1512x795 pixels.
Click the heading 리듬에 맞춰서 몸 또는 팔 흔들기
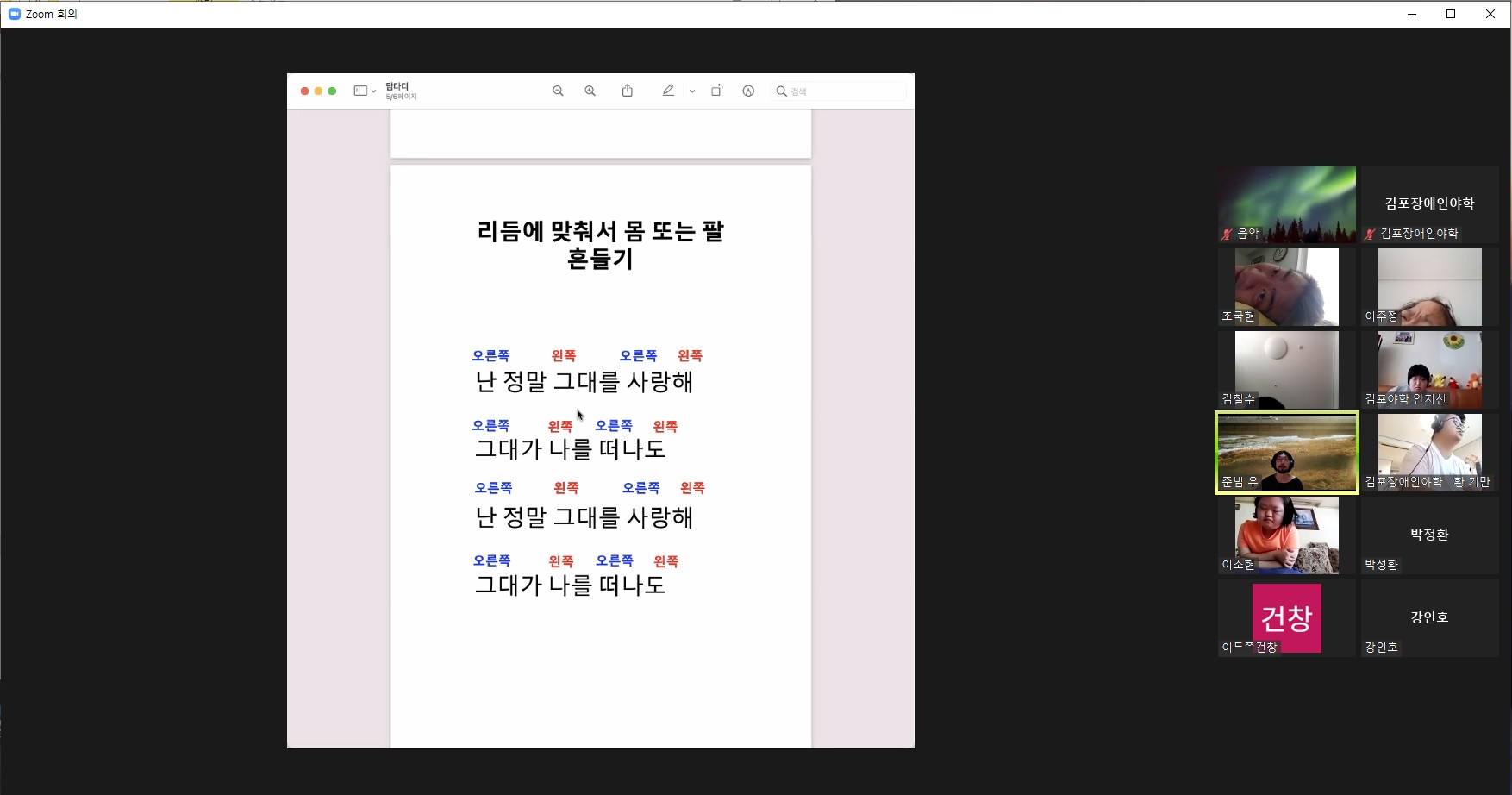tap(601, 245)
